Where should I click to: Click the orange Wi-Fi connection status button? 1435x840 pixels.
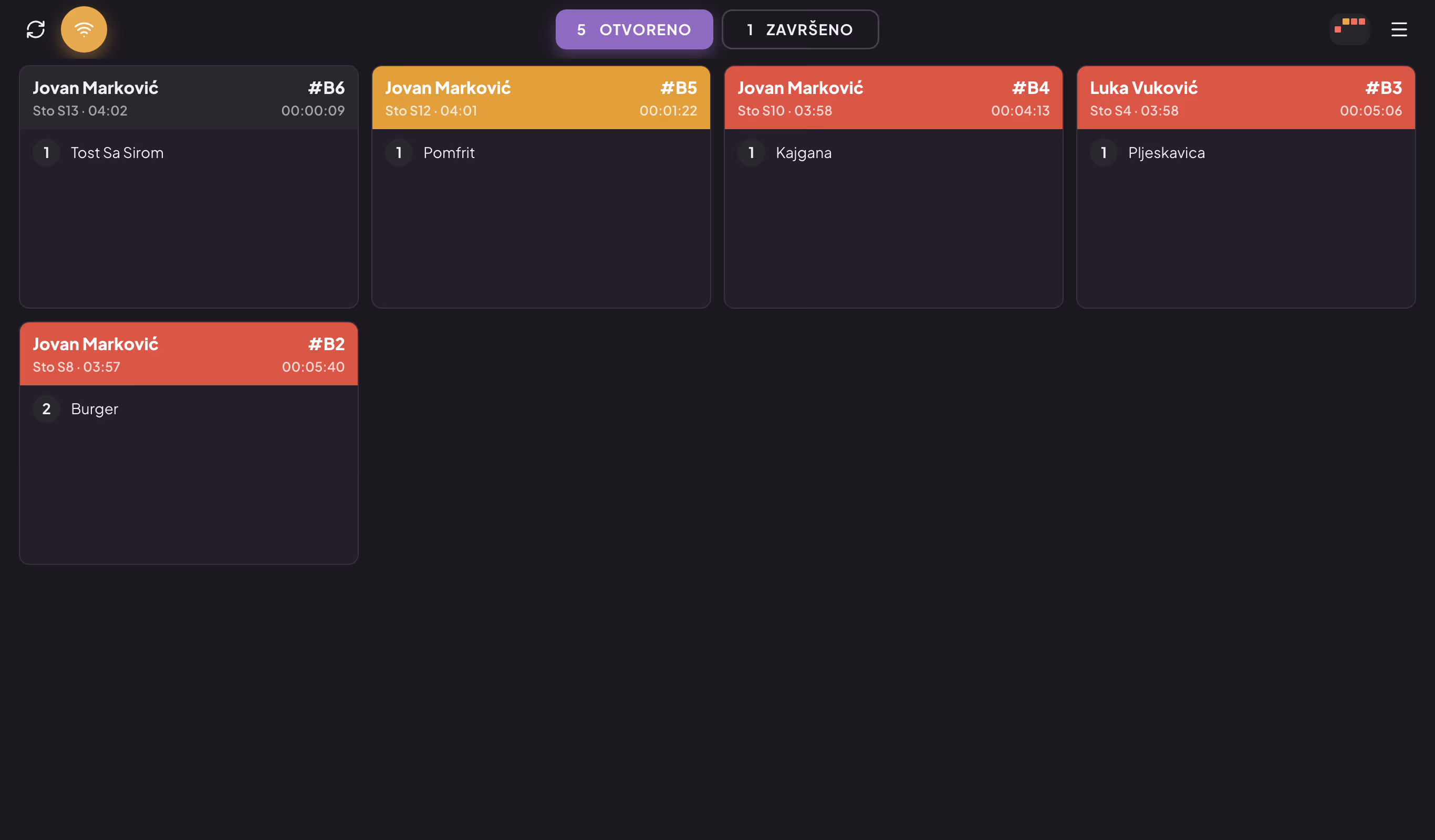coord(84,29)
